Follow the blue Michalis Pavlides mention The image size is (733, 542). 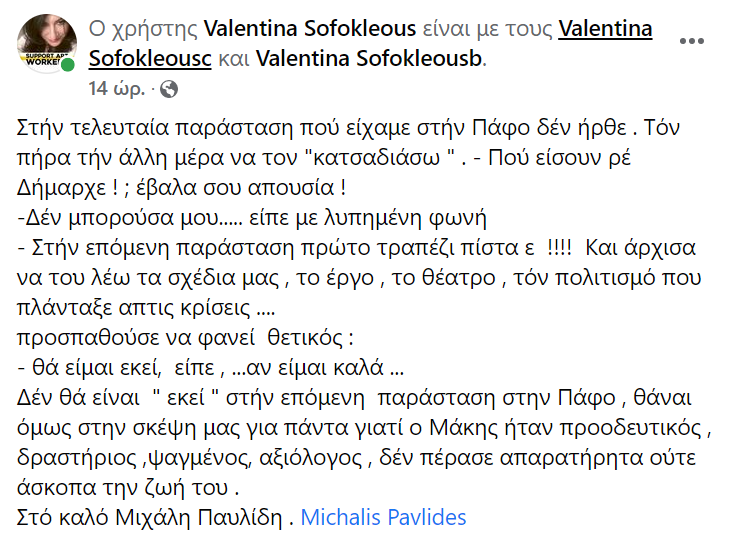[383, 517]
